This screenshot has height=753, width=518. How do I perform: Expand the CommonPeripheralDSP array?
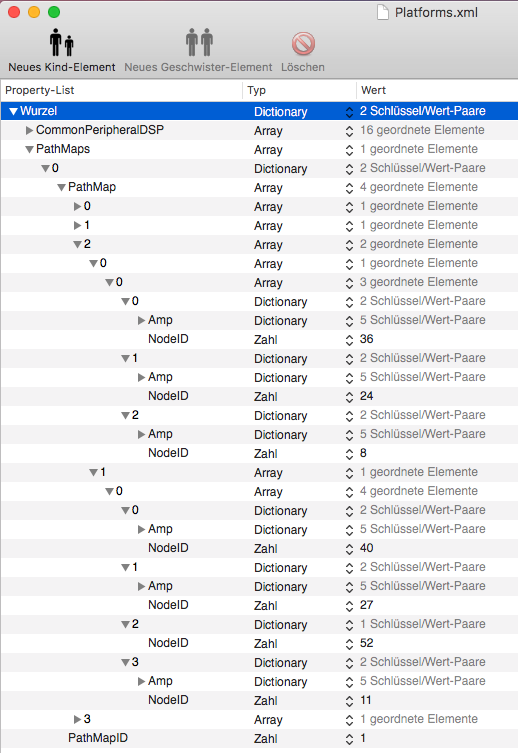29,130
